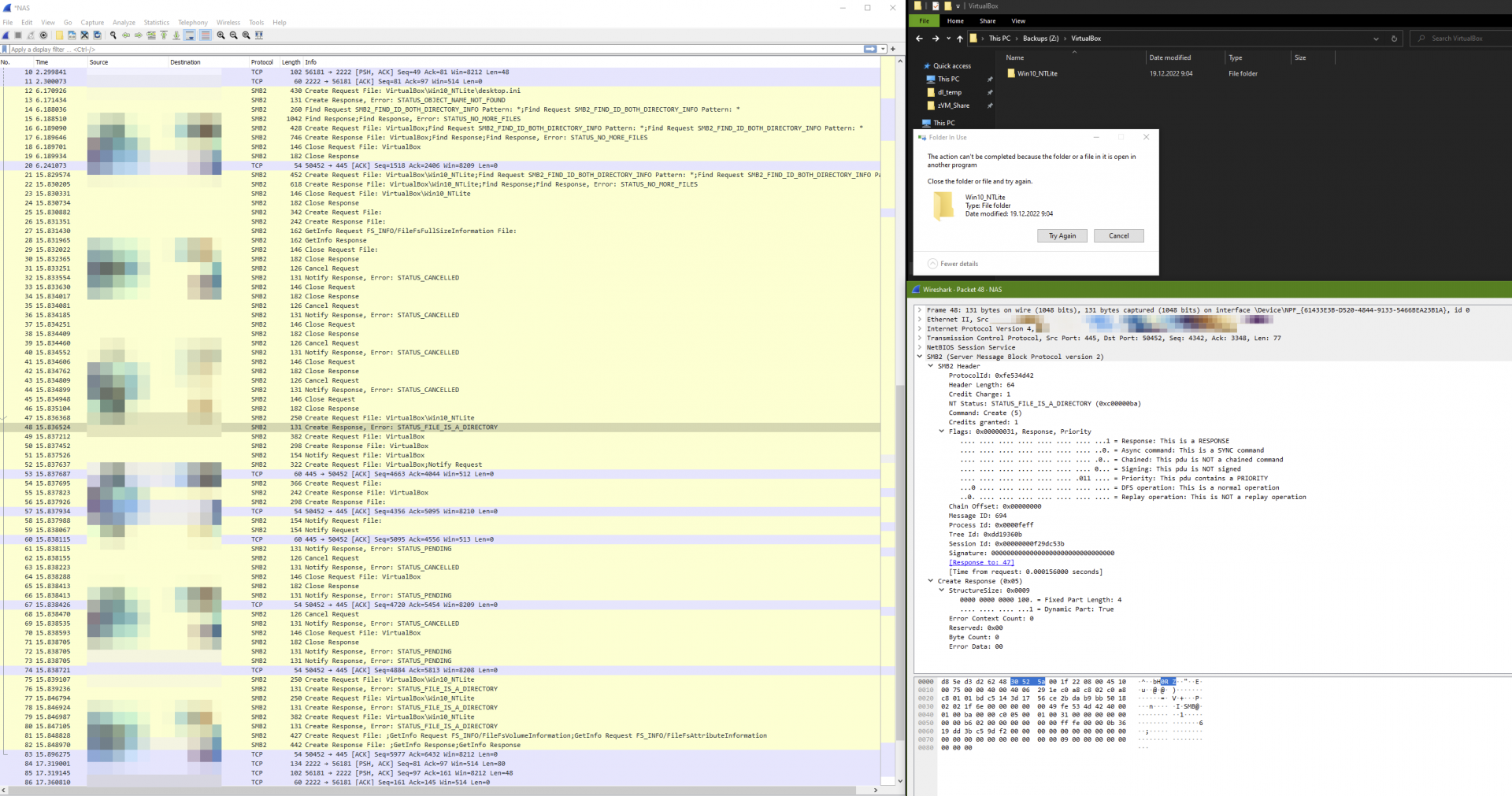Go up one folder level in Explorer
The image size is (1512, 796).
959,39
